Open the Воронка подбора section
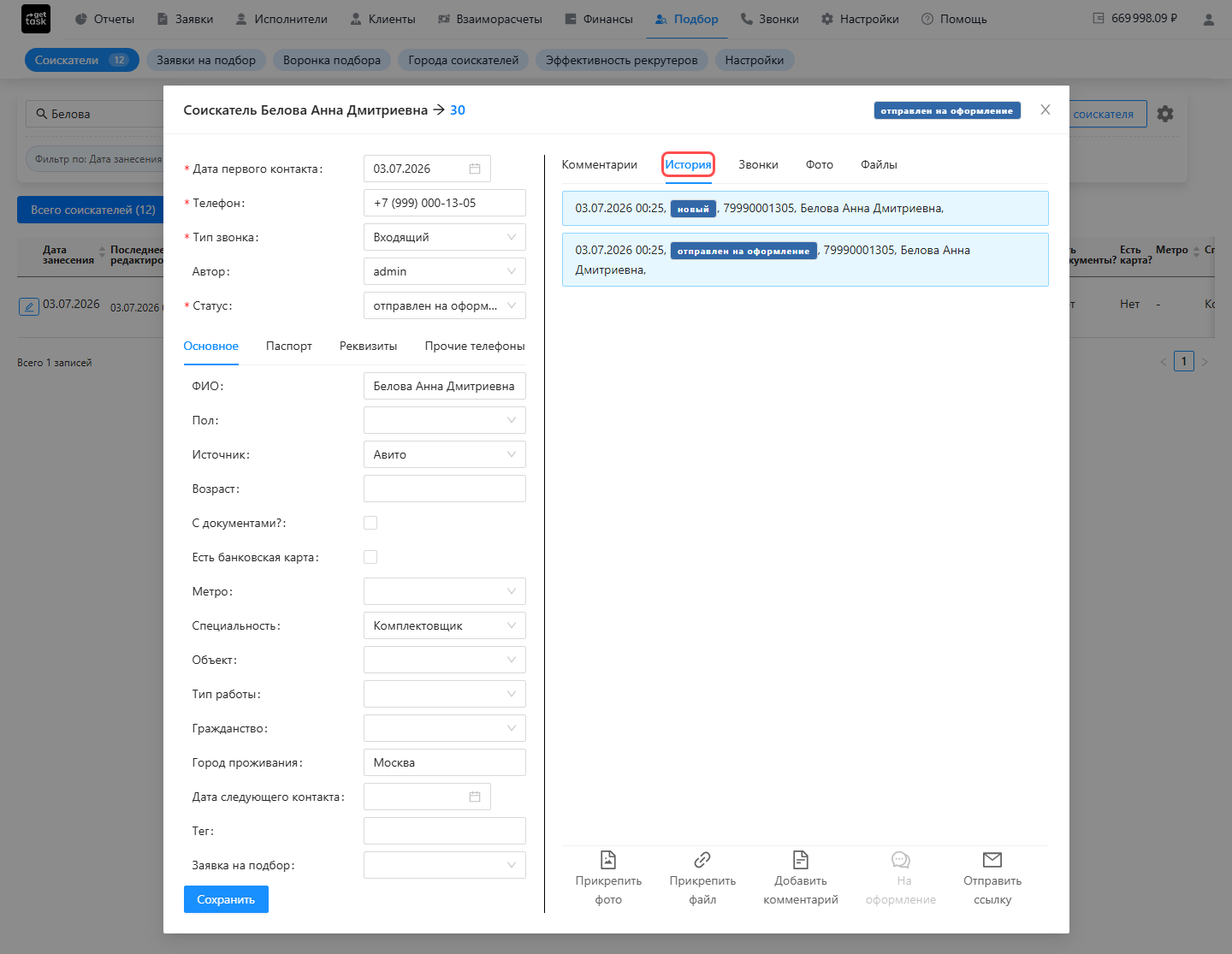 pyautogui.click(x=332, y=60)
